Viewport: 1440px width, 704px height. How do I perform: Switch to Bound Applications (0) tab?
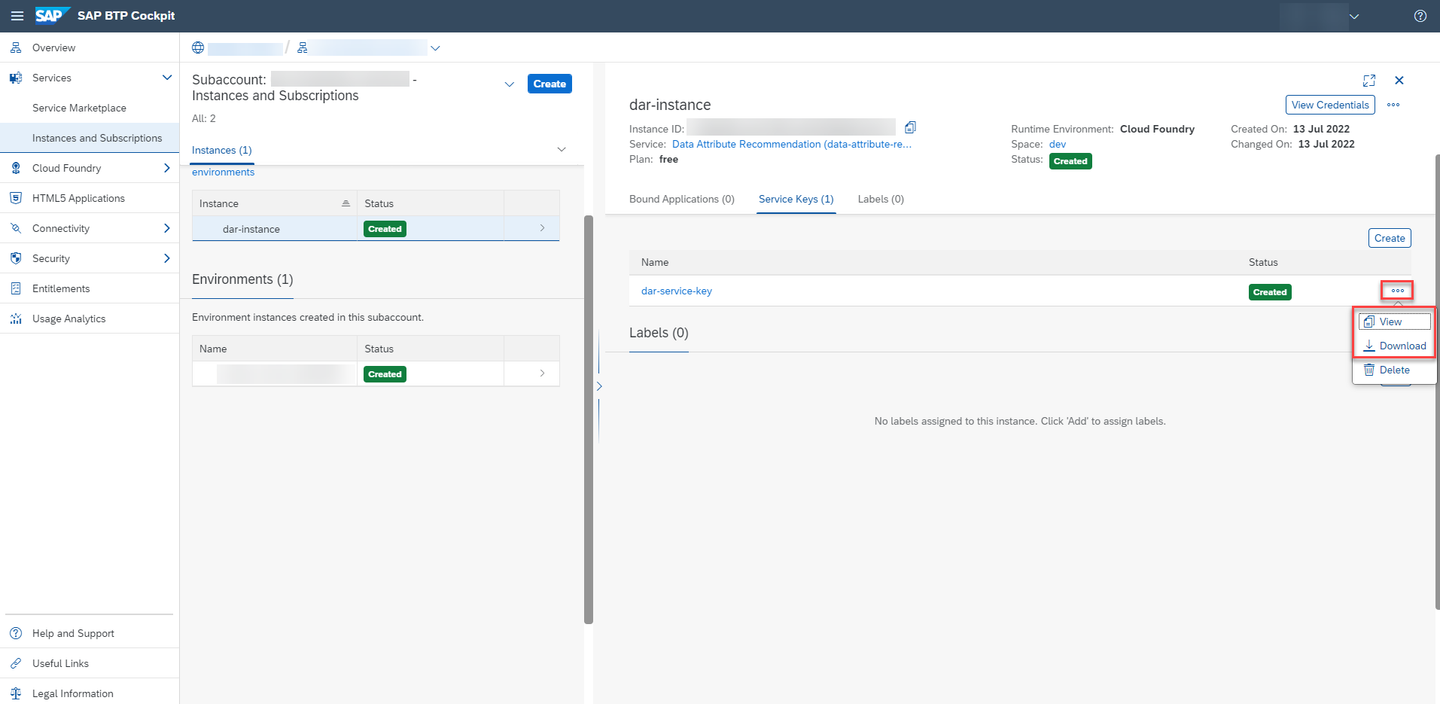682,199
